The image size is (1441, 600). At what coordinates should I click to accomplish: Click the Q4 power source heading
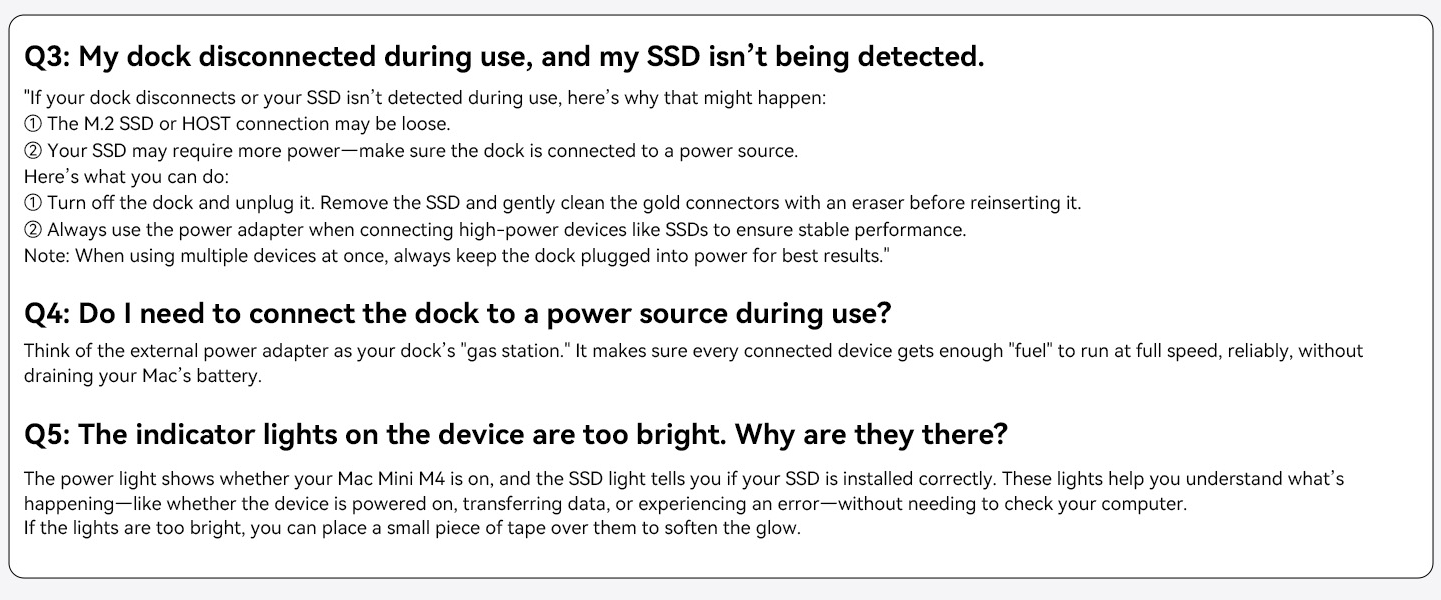457,314
